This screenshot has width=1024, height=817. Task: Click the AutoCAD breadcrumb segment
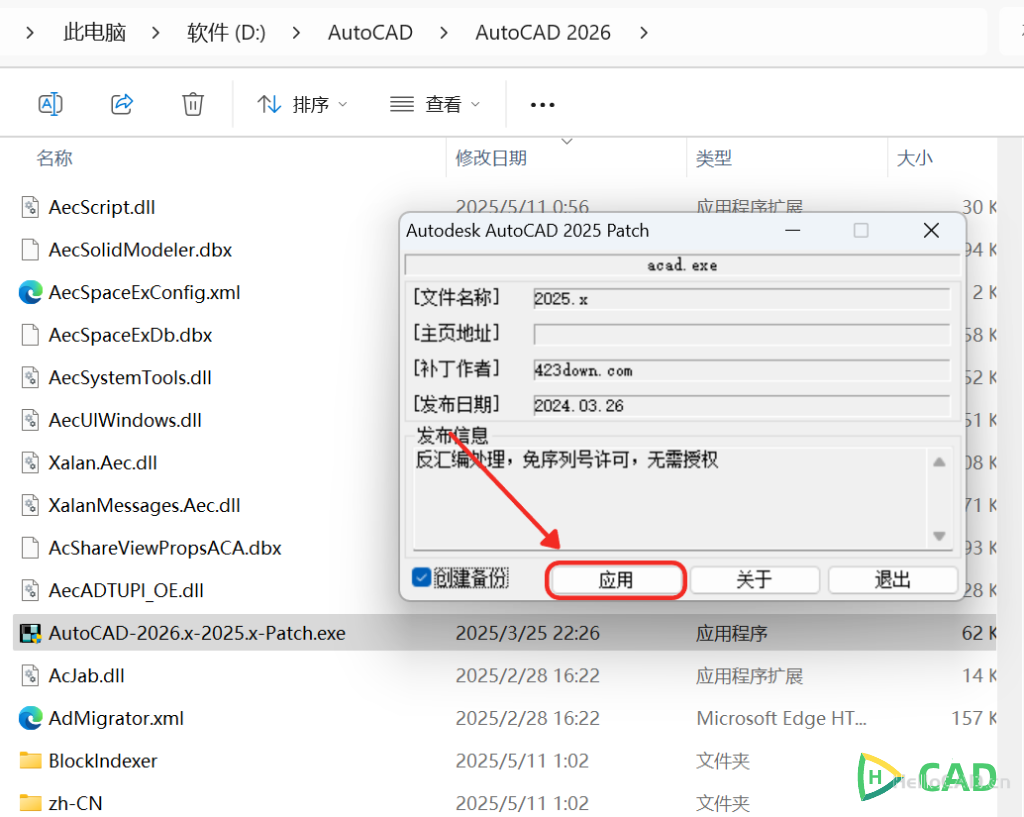click(x=370, y=32)
